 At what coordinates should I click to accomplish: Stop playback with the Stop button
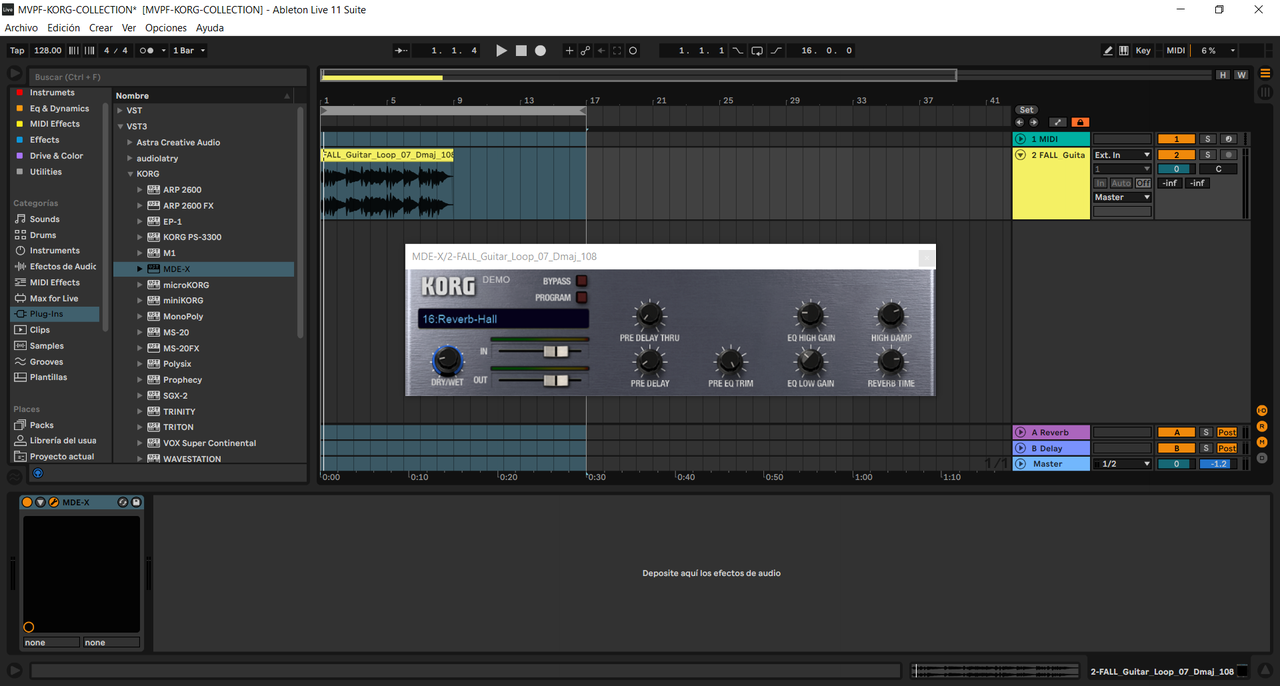pos(521,50)
